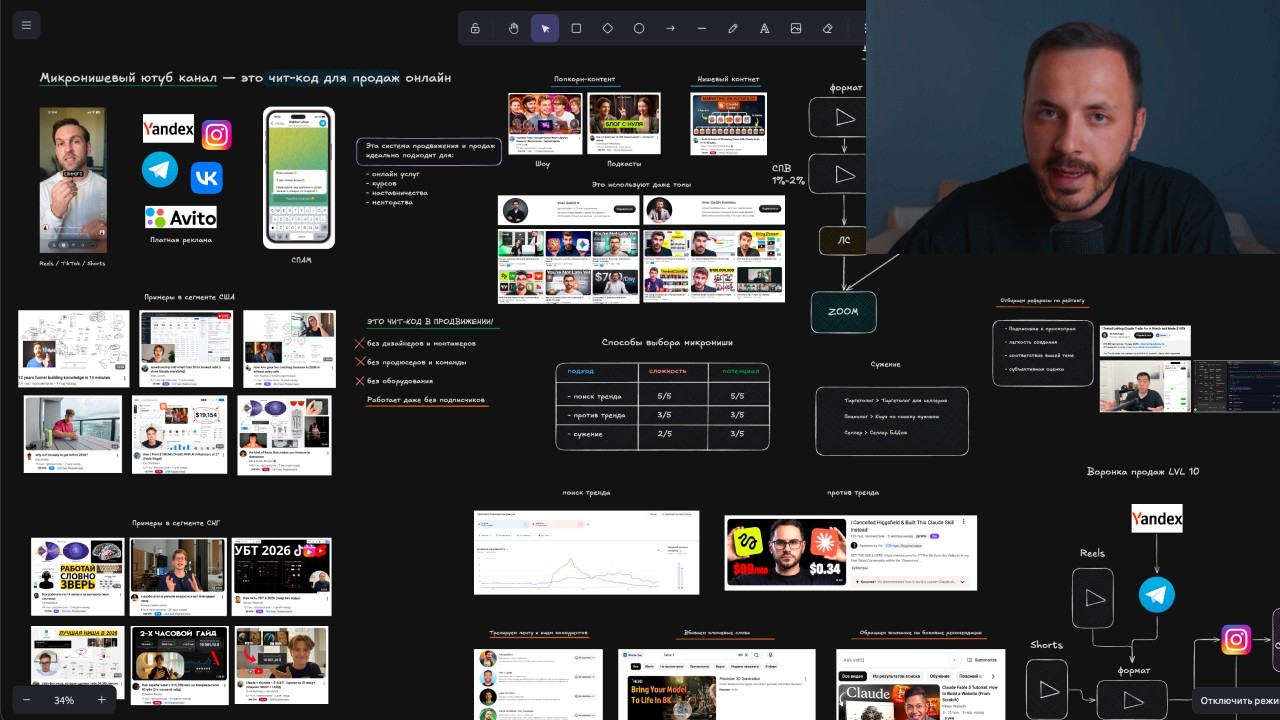
Task: Select the Selection arrow tool
Action: click(x=545, y=28)
